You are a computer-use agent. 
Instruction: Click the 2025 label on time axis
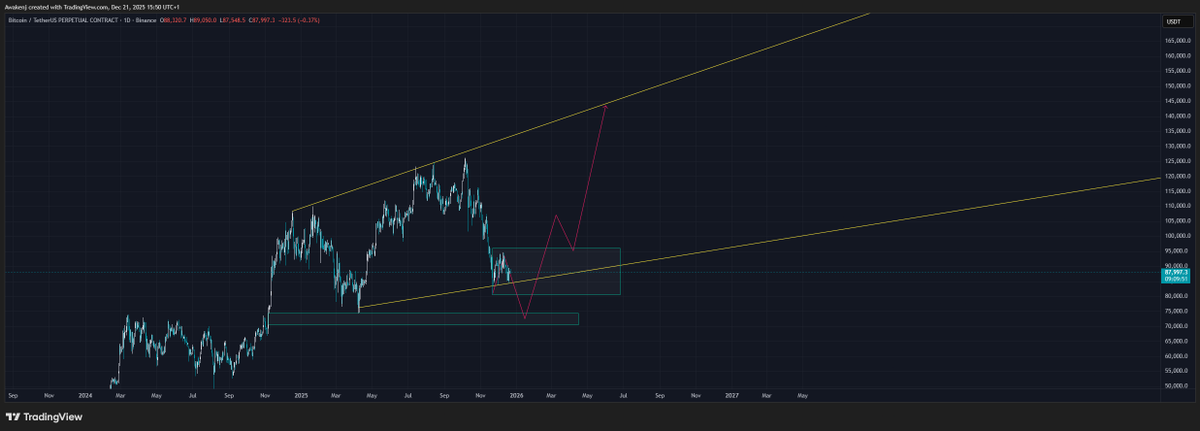pyautogui.click(x=301, y=395)
